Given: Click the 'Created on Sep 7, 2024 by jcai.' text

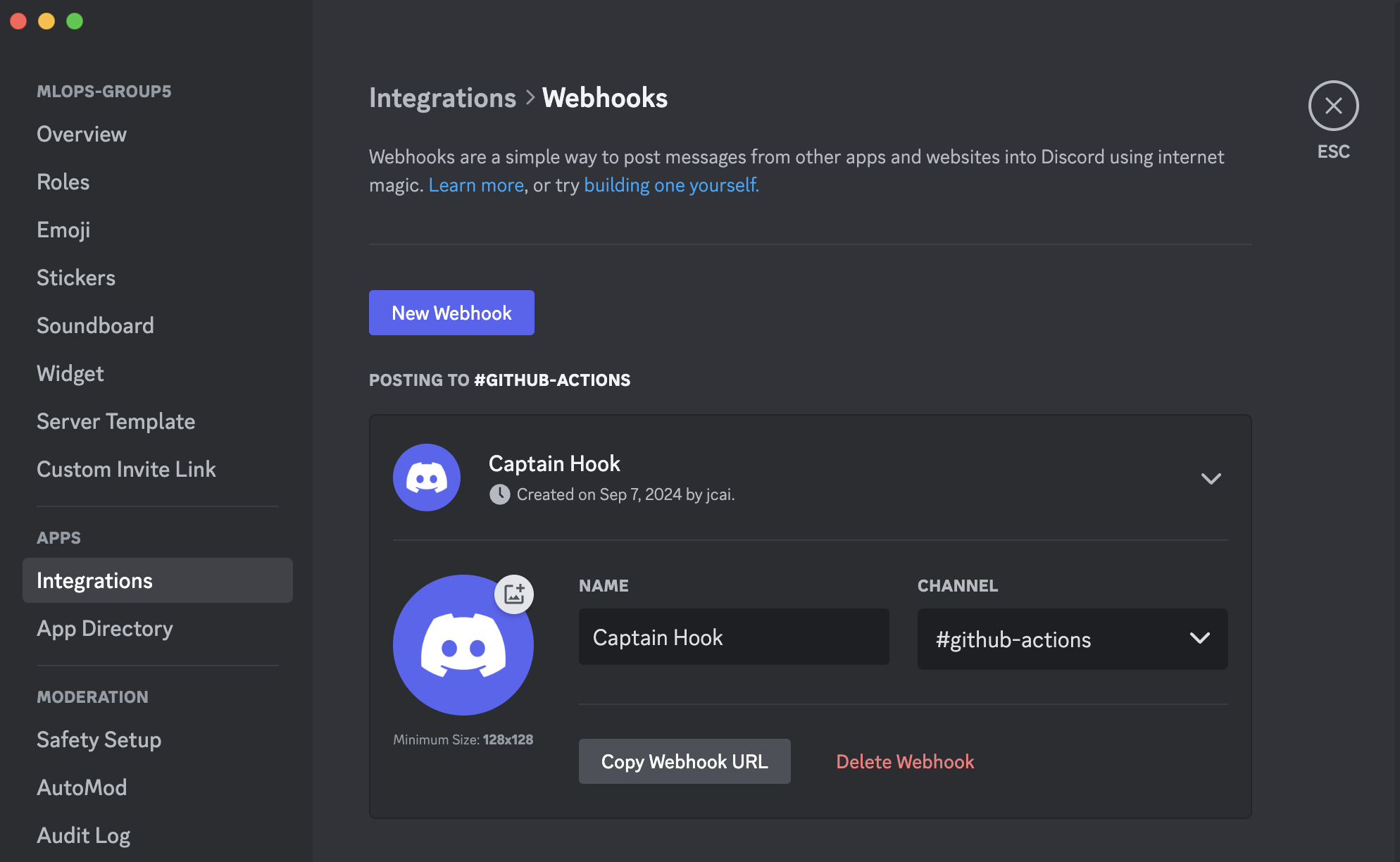Looking at the screenshot, I should (625, 494).
